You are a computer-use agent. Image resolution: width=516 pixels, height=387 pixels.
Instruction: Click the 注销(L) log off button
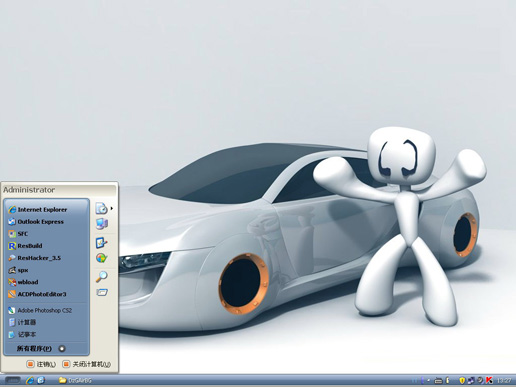click(x=41, y=364)
